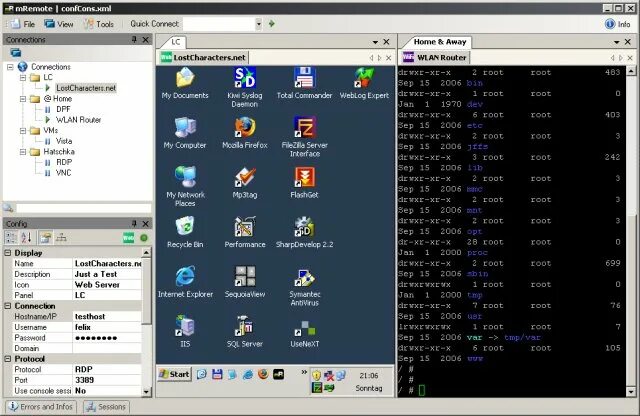Collapse the Display property section
640x416 pixels.
(x=8, y=253)
